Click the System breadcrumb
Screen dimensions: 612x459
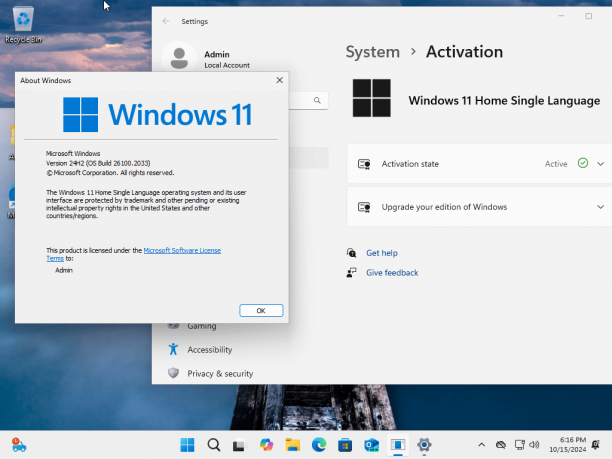(373, 52)
